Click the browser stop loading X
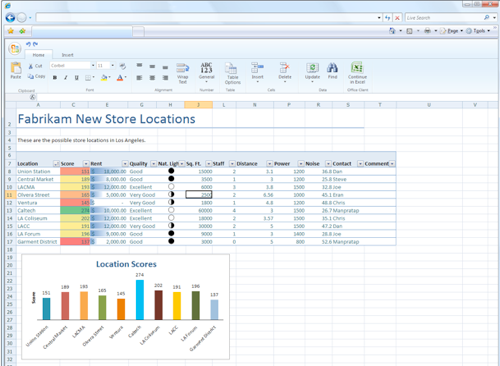This screenshot has height=366, width=500. [x=397, y=18]
